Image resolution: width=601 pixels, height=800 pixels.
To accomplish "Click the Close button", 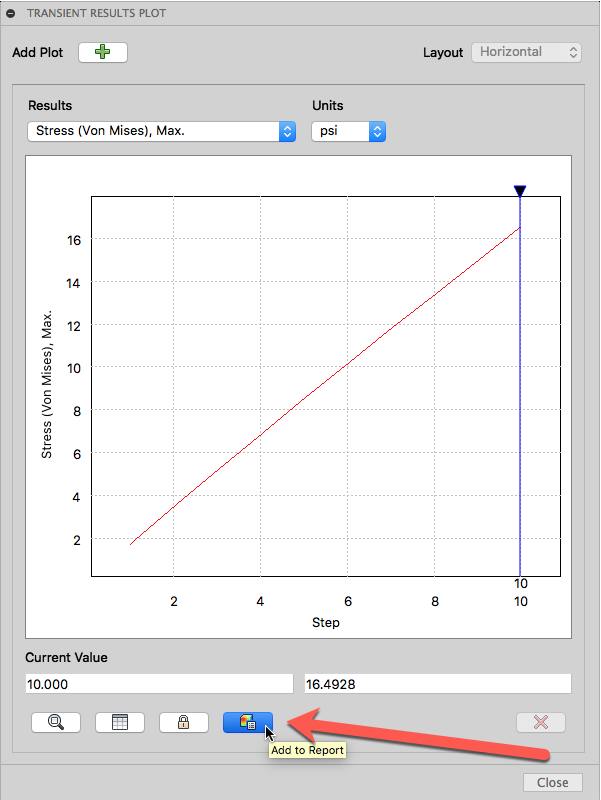I will pos(553,782).
